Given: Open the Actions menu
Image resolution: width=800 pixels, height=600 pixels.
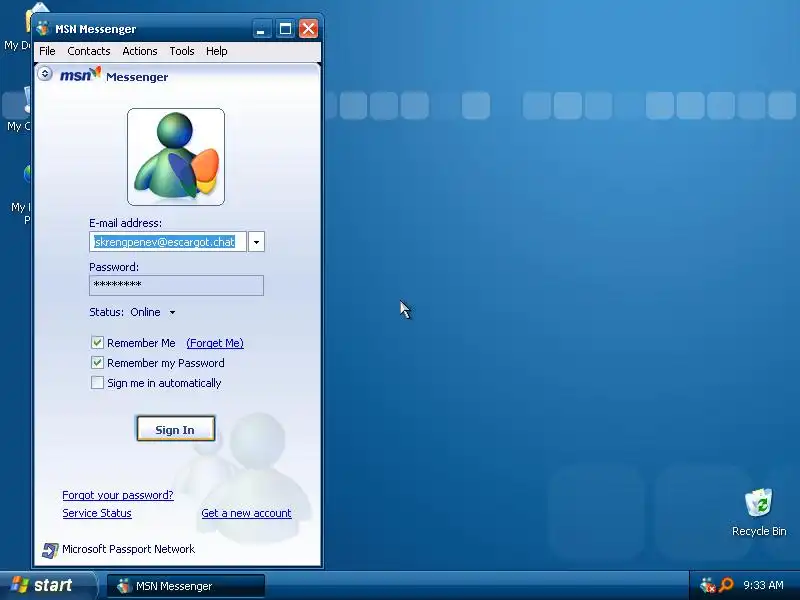Looking at the screenshot, I should [x=140, y=51].
